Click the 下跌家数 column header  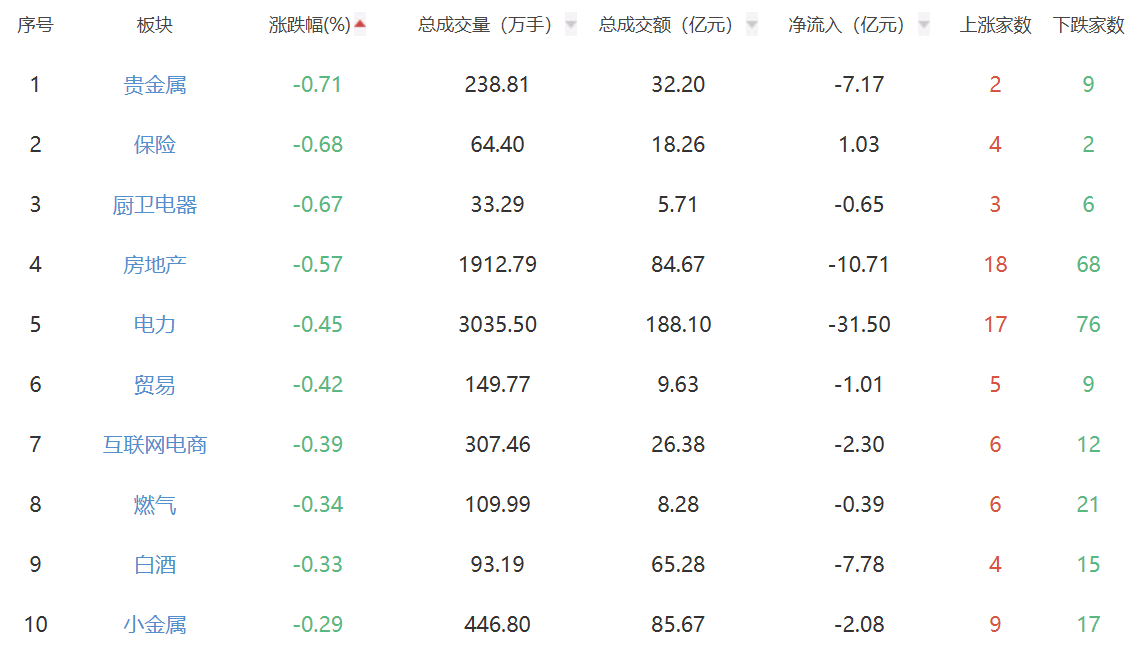pos(1088,25)
